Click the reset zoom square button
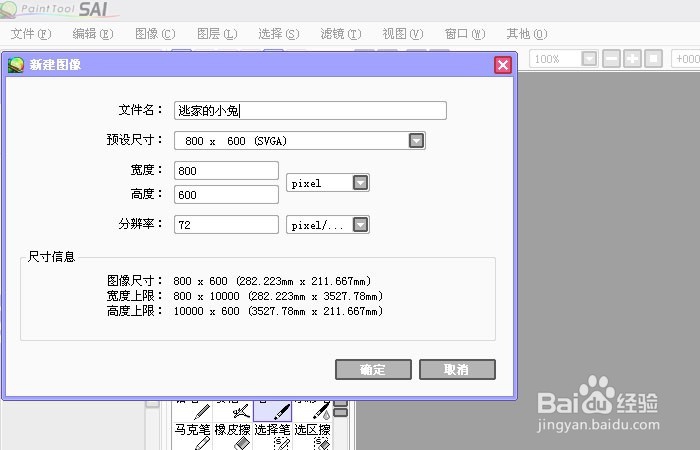700x450 pixels. (x=653, y=58)
